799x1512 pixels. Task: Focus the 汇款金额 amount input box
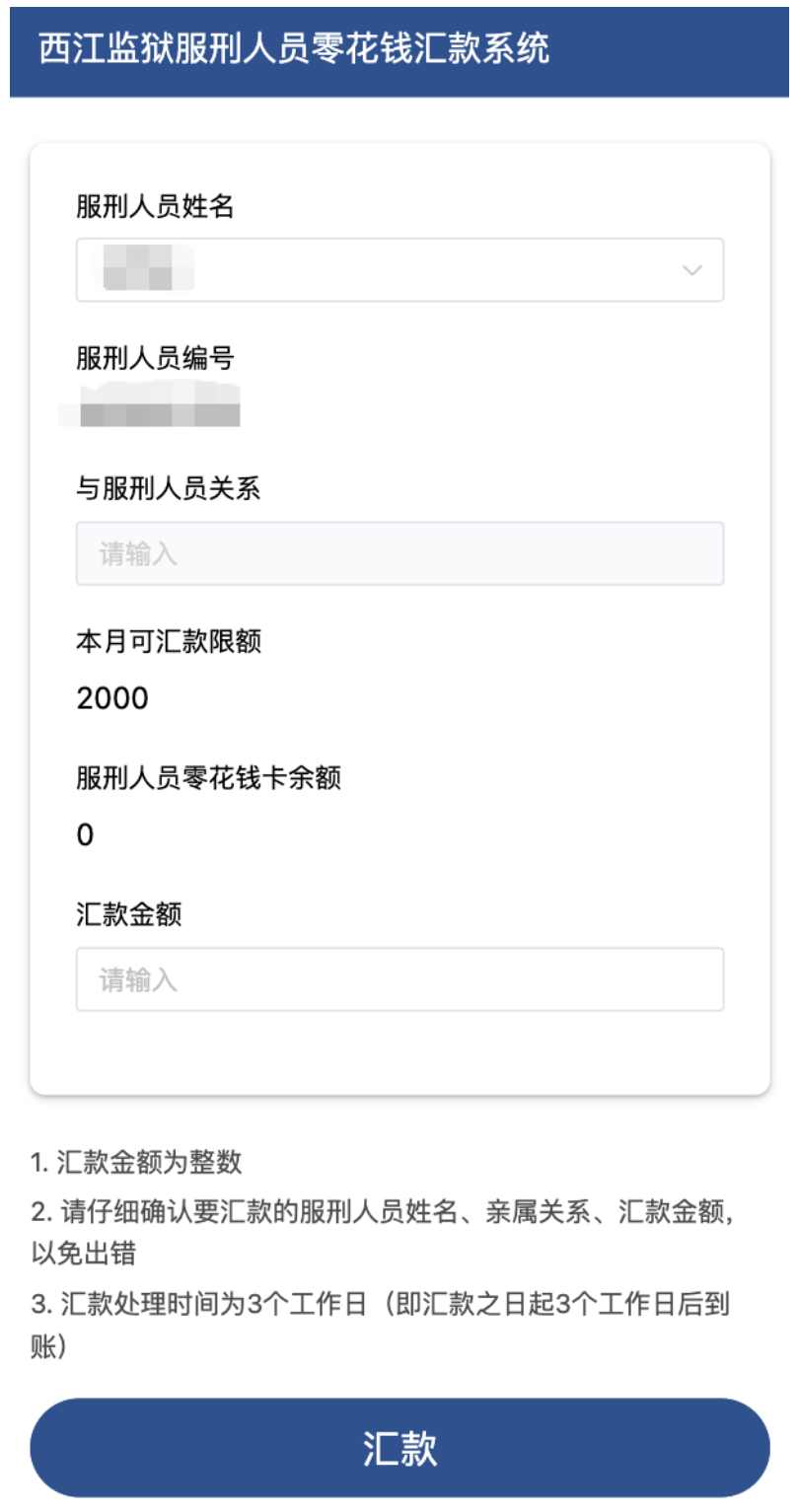click(399, 979)
